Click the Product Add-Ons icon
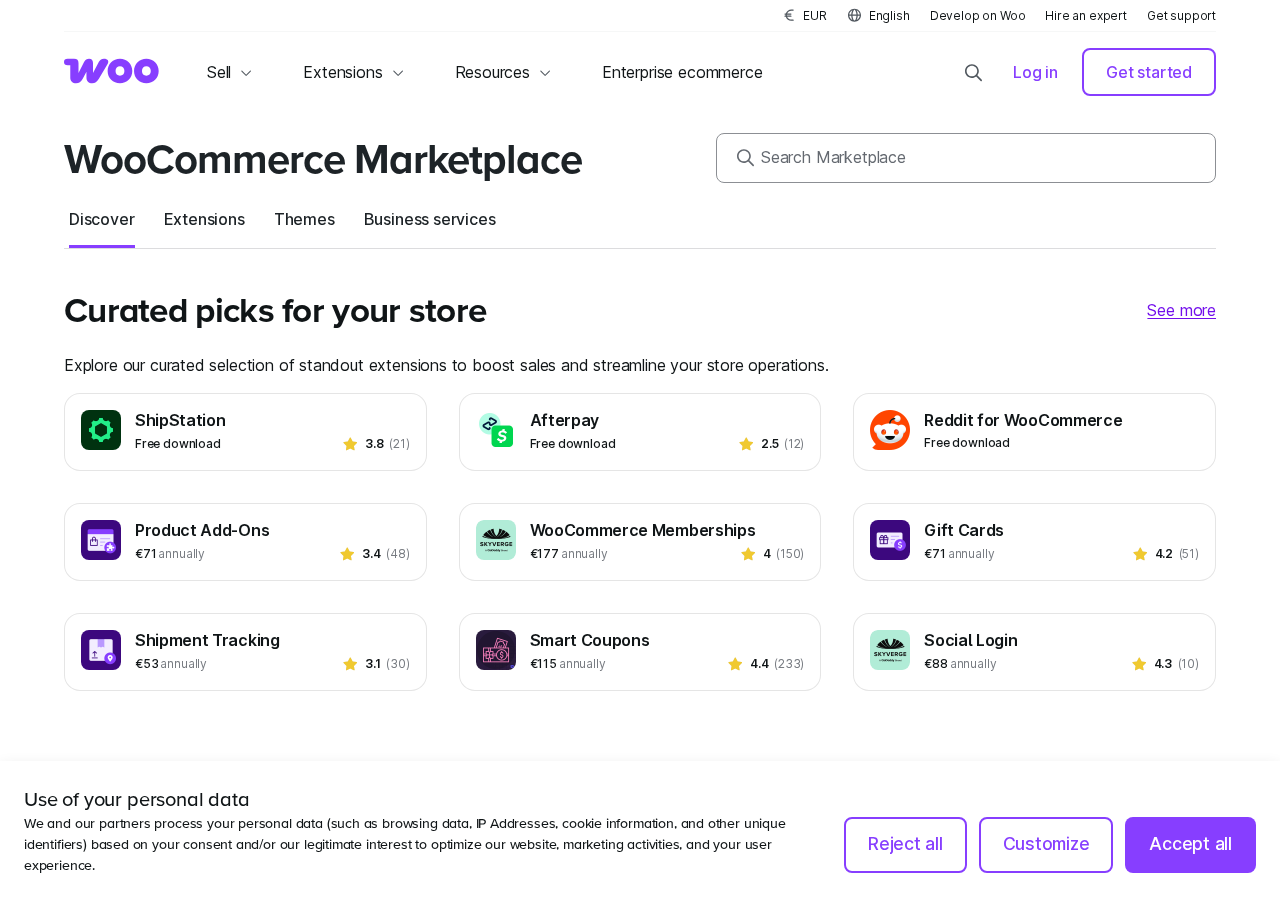 101,540
